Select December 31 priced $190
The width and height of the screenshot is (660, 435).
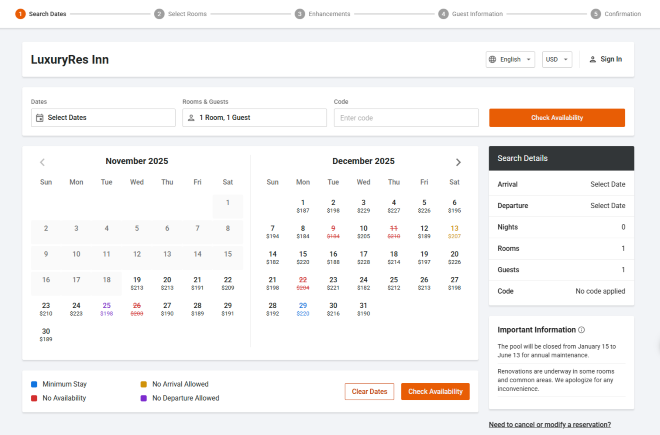[x=363, y=309]
